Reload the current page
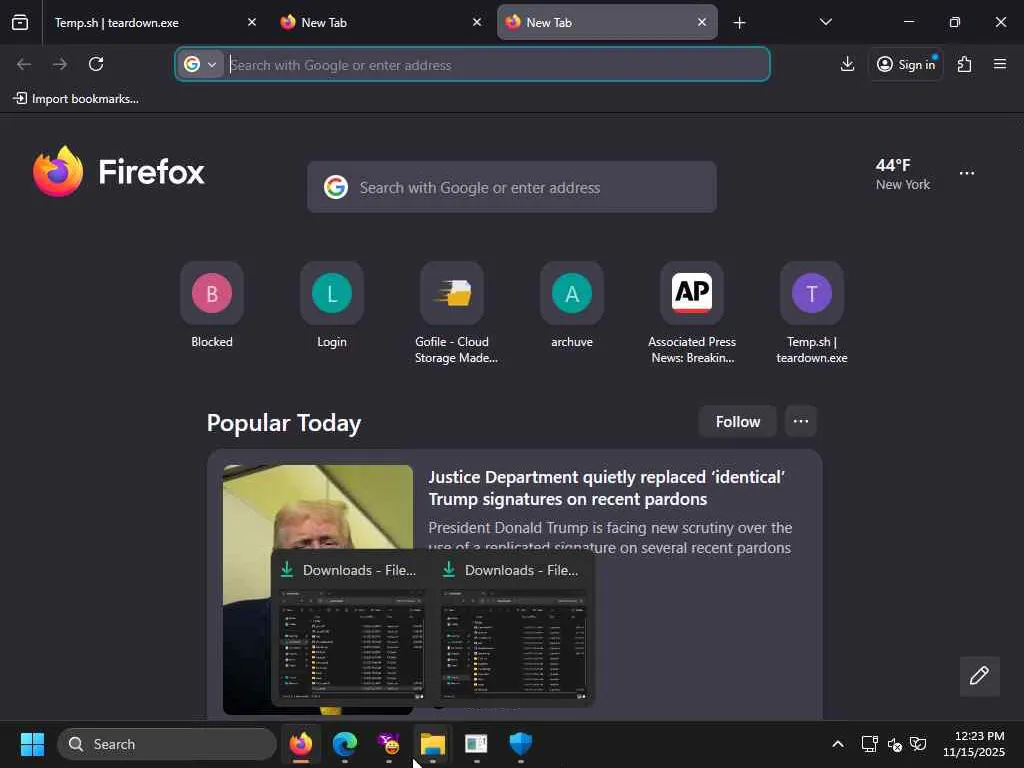 (x=96, y=64)
